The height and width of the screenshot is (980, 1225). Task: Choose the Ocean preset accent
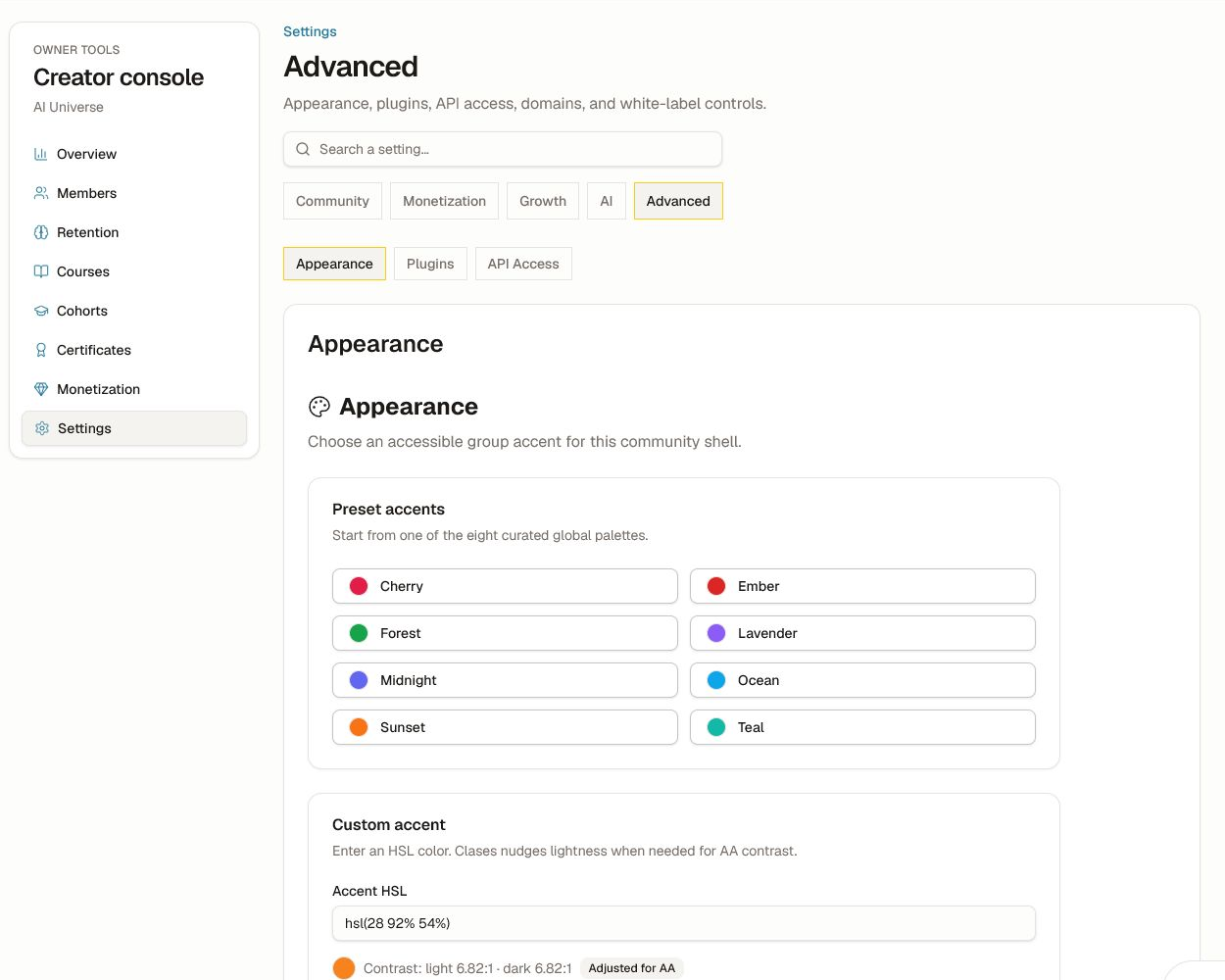tap(862, 680)
